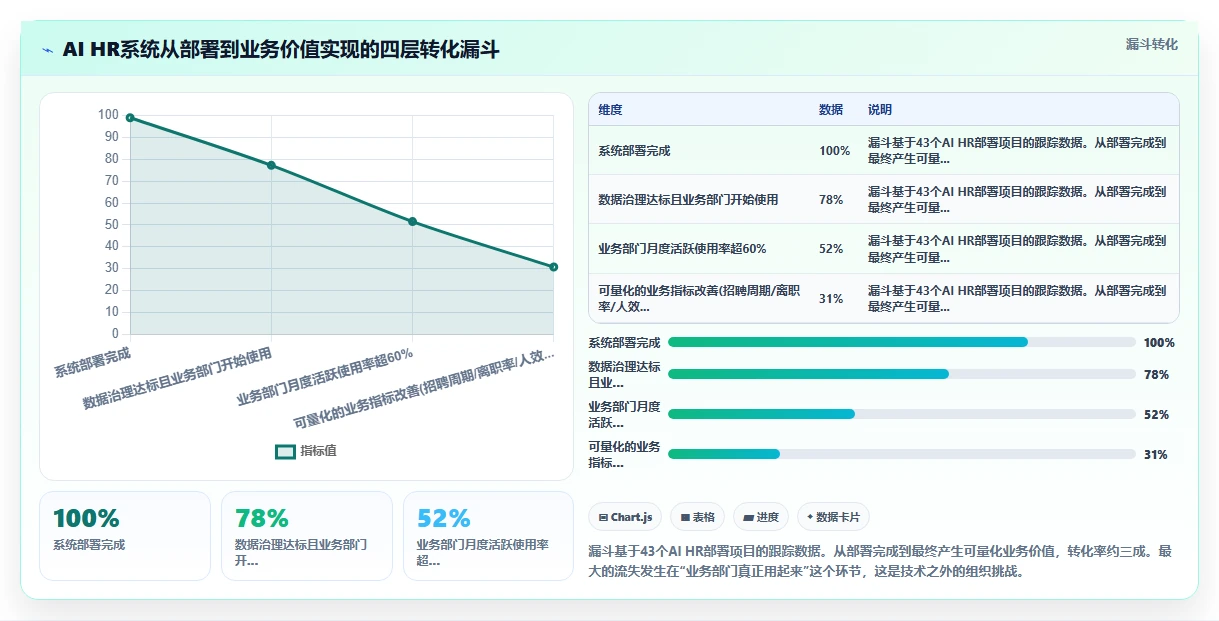The image size is (1219, 621).
Task: Click the 说明 column header
Action: pyautogui.click(x=880, y=110)
